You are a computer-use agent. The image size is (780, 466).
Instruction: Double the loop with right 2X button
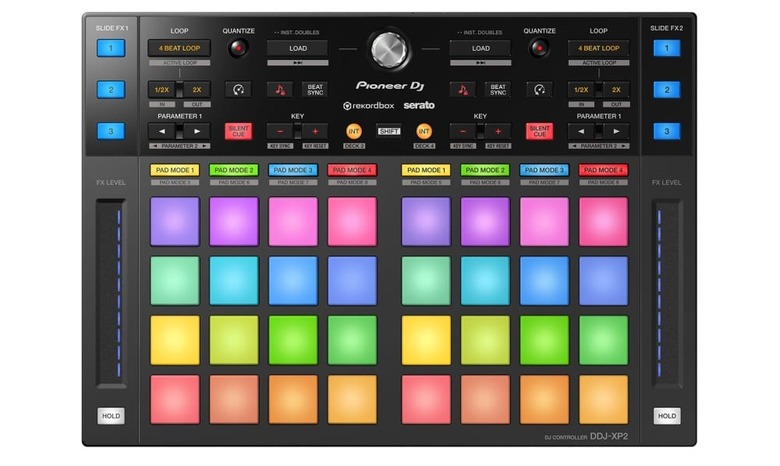tap(616, 90)
